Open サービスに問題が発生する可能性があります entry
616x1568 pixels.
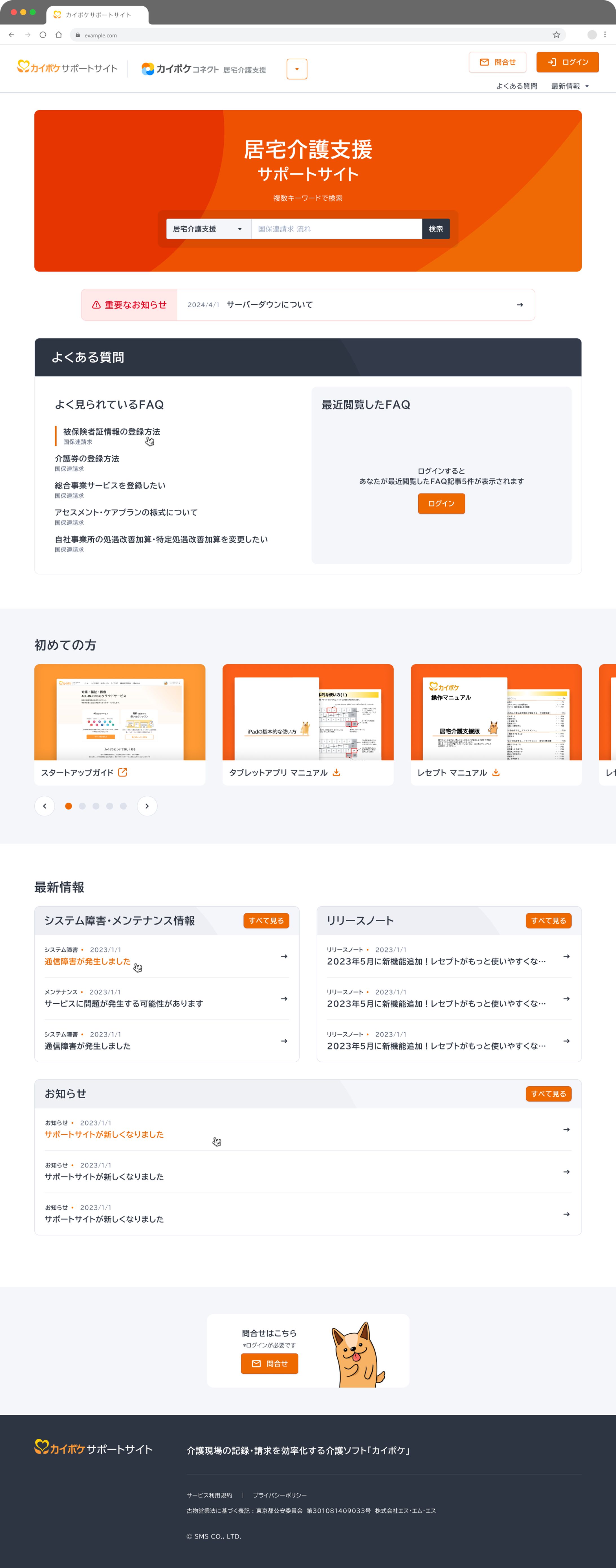pos(124,1003)
